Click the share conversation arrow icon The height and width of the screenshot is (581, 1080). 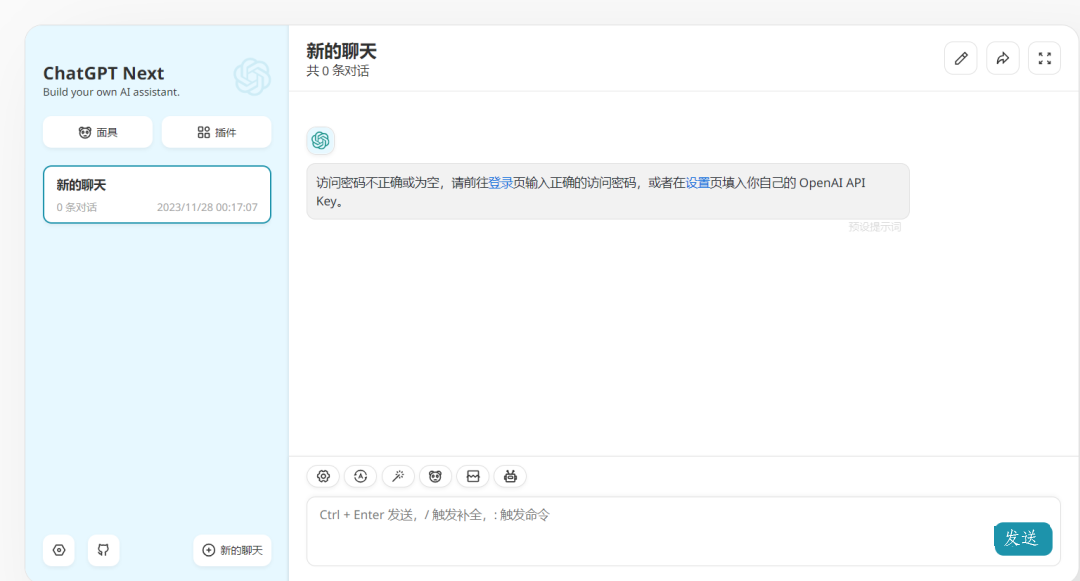1003,59
